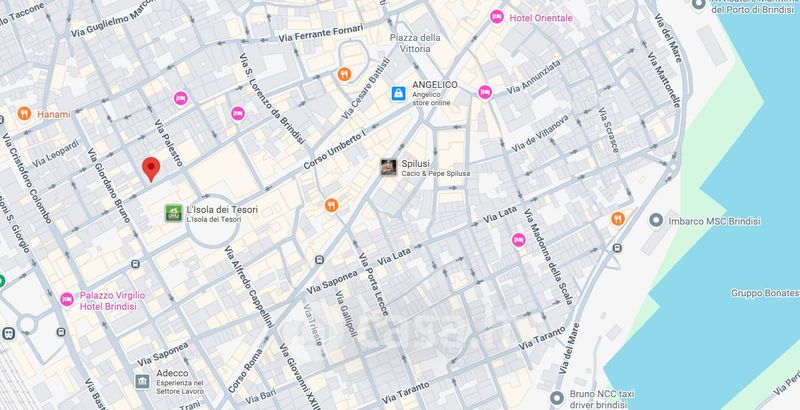Click the Hotel Orientale pink lodging icon
The image size is (800, 410).
click(x=497, y=17)
